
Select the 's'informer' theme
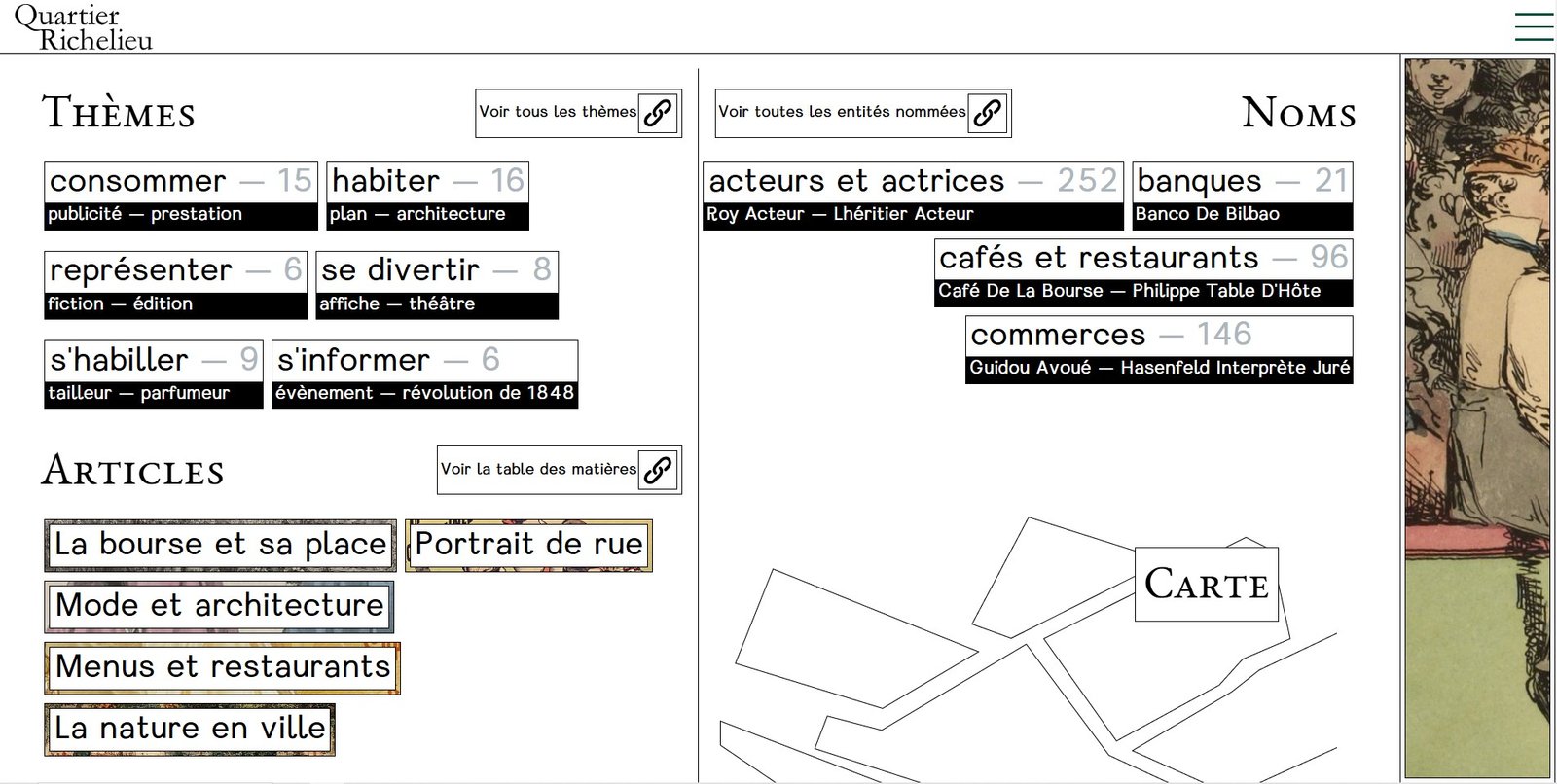pos(424,374)
